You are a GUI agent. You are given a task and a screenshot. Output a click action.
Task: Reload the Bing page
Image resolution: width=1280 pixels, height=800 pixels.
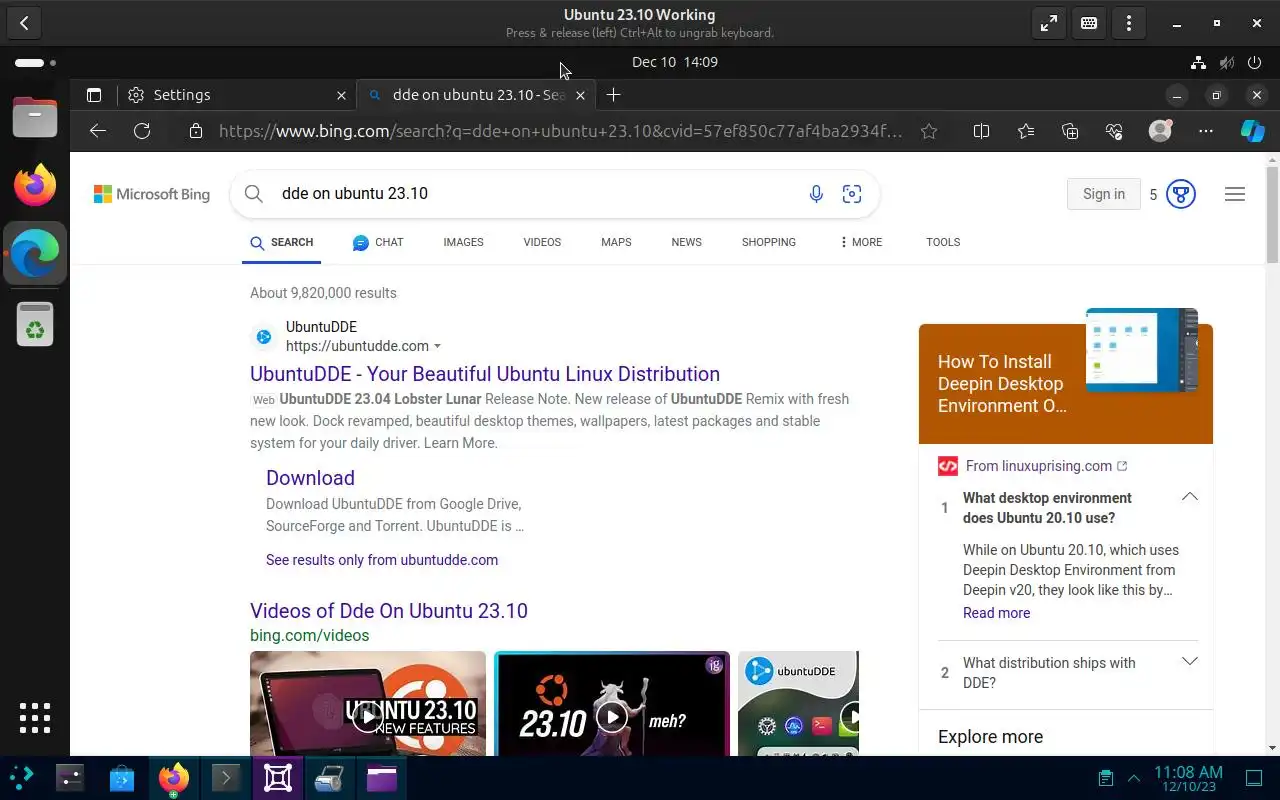pos(142,131)
